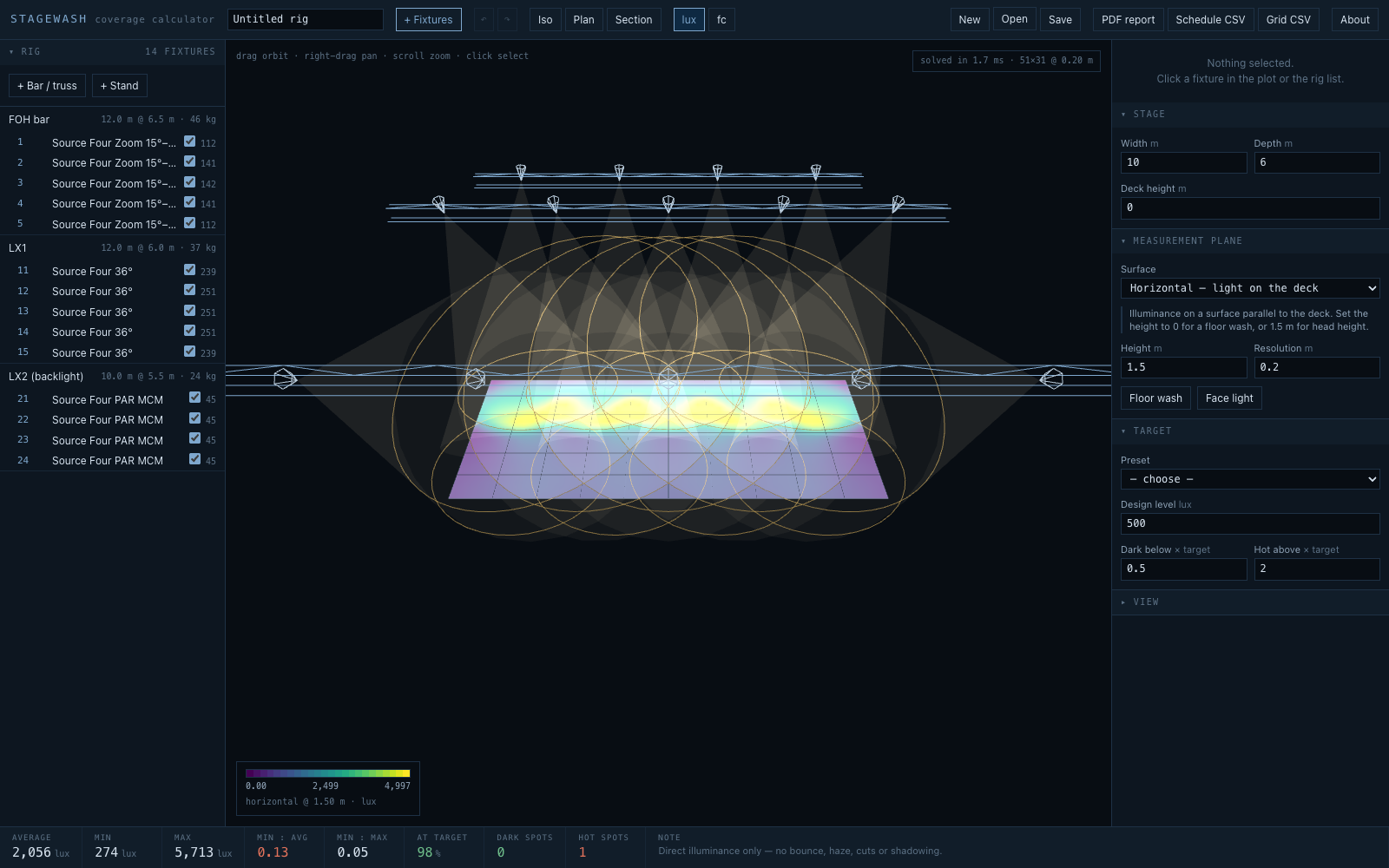Select far-right fixture on the near foreground bar
The width and height of the screenshot is (1389, 868).
pos(1051,379)
